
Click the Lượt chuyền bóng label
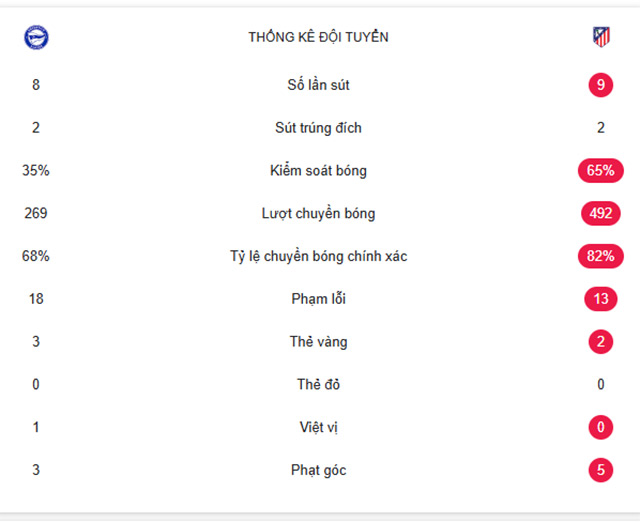pos(318,213)
